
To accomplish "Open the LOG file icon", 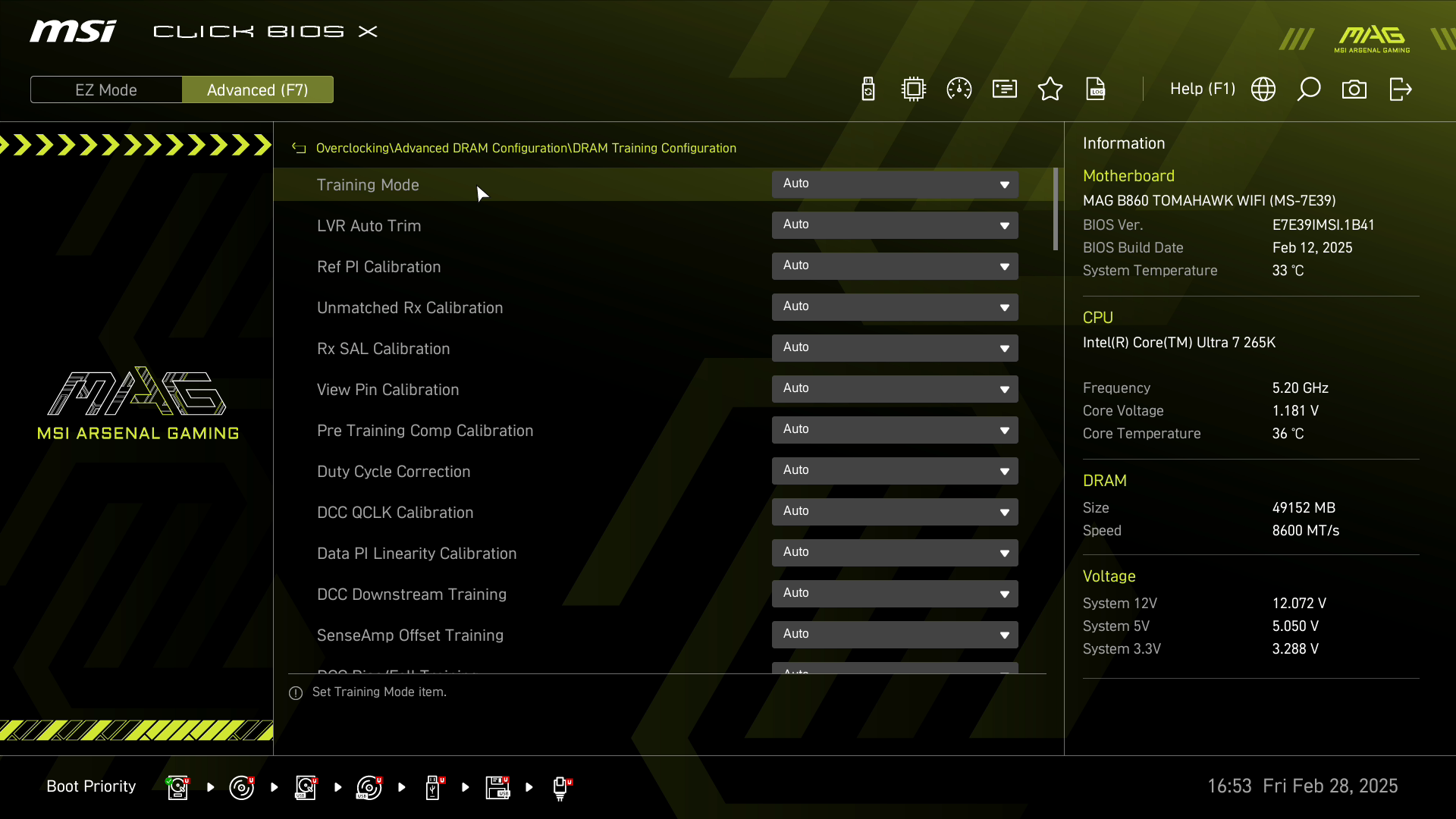I will [x=1096, y=89].
